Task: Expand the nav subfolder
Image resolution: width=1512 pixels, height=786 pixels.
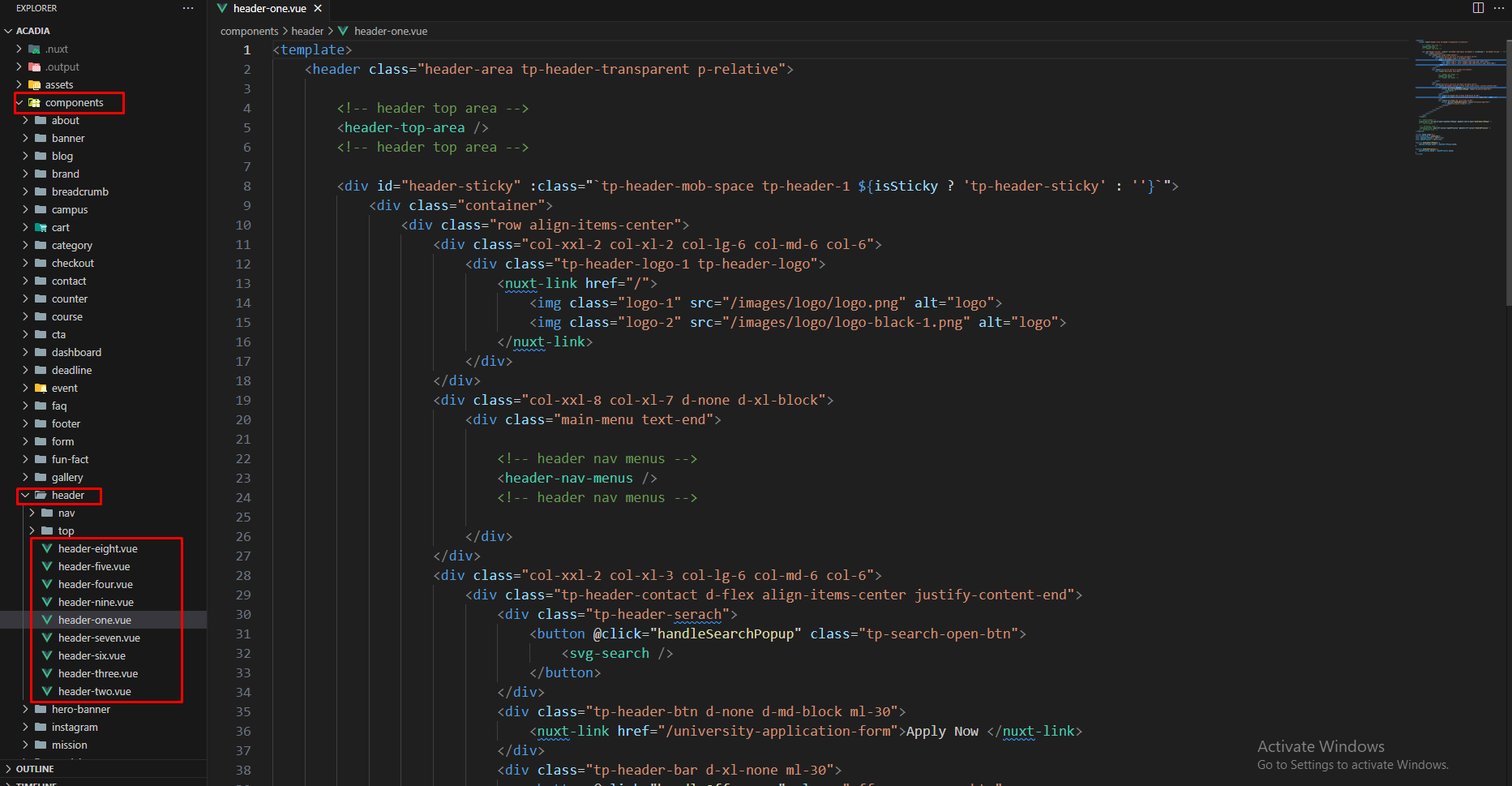Action: coord(32,513)
